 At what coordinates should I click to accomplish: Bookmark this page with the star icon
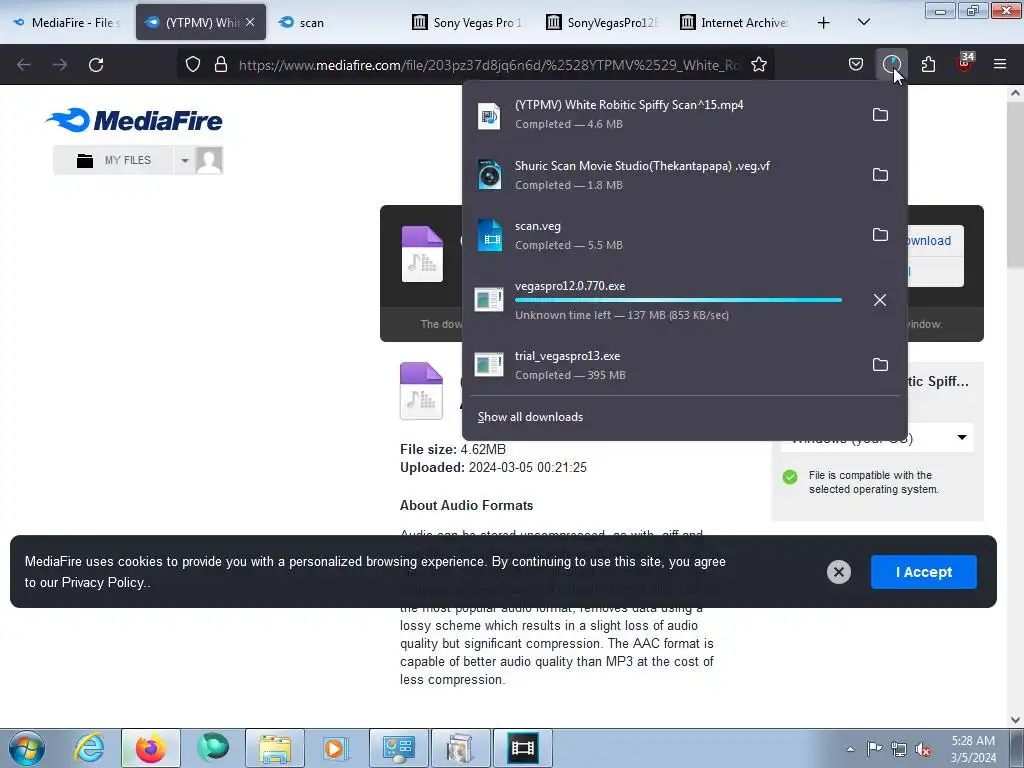click(x=759, y=65)
